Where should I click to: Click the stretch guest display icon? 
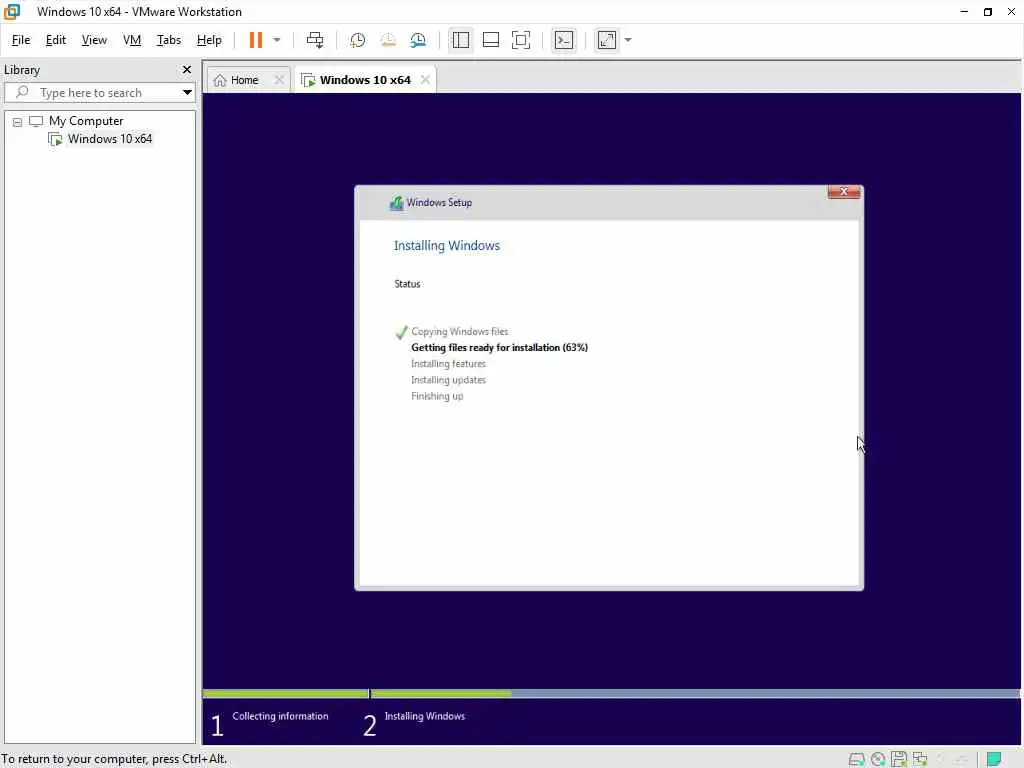[x=607, y=40]
